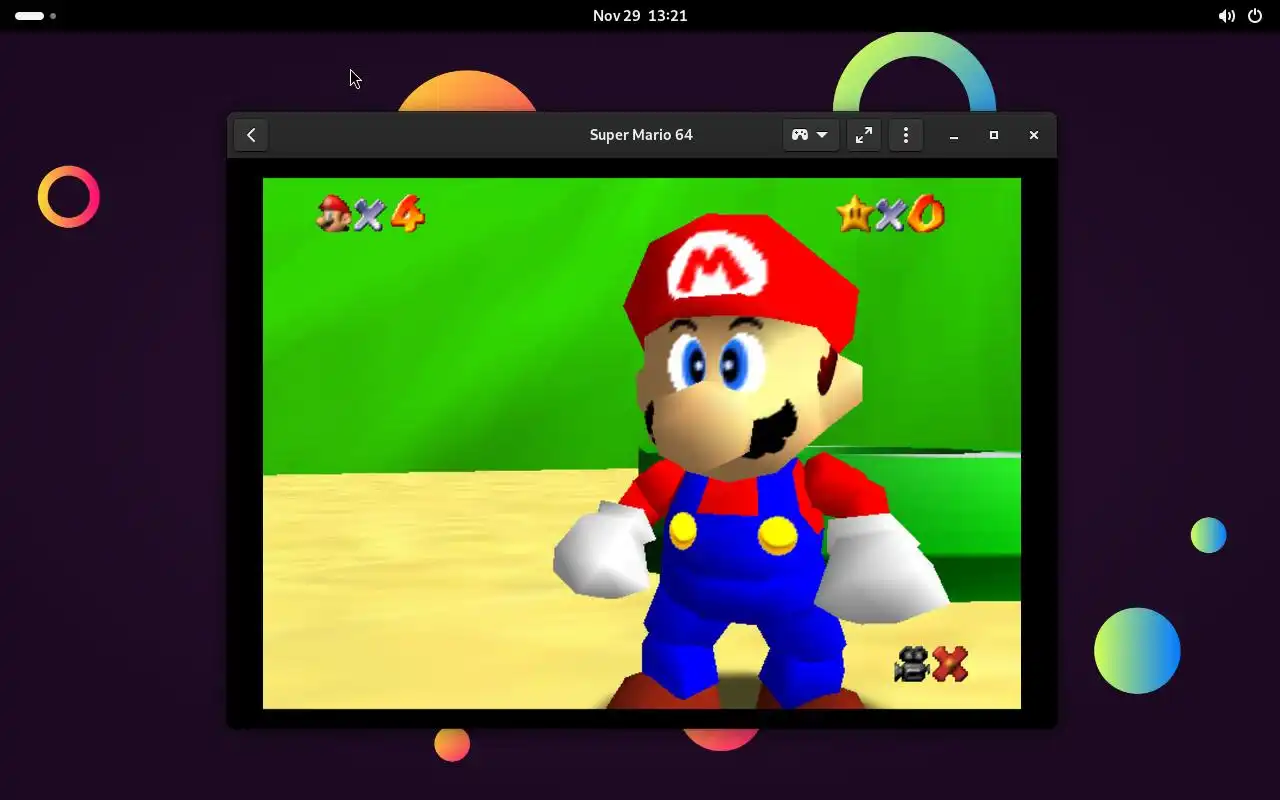Maximize the Super Mario 64 window
The image size is (1280, 800).
(x=994, y=135)
